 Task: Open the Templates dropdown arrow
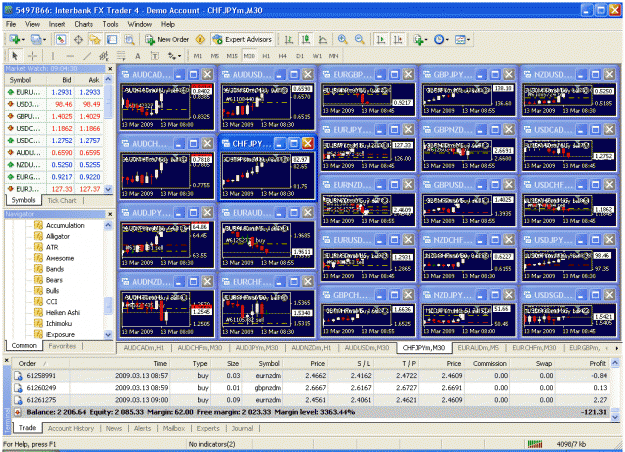point(468,39)
